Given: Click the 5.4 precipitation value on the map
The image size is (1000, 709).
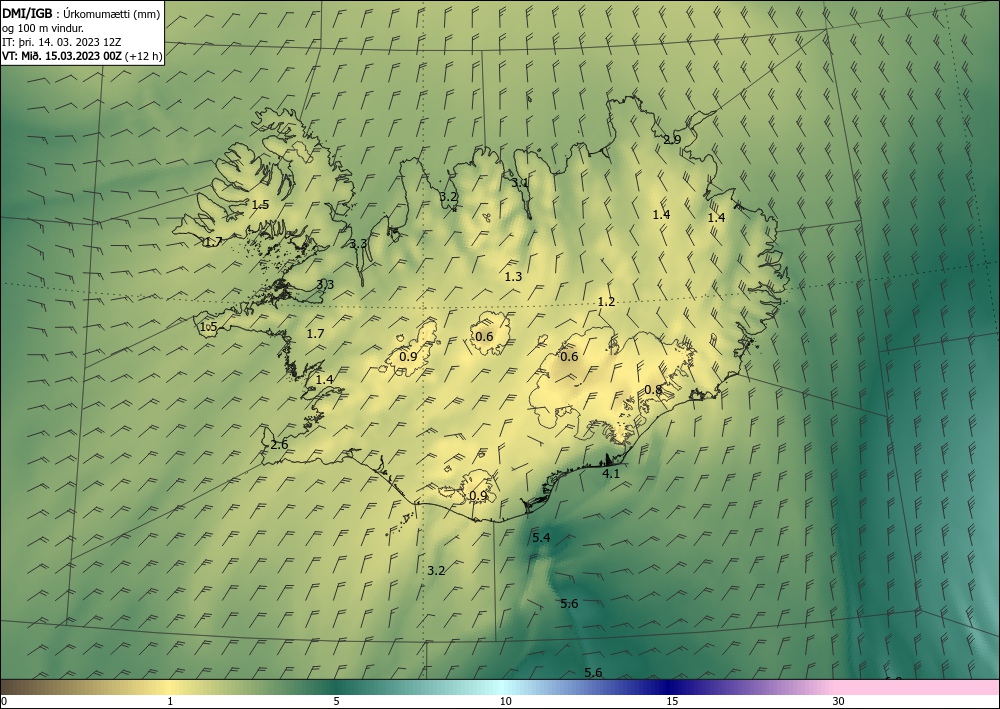Looking at the screenshot, I should click(541, 537).
